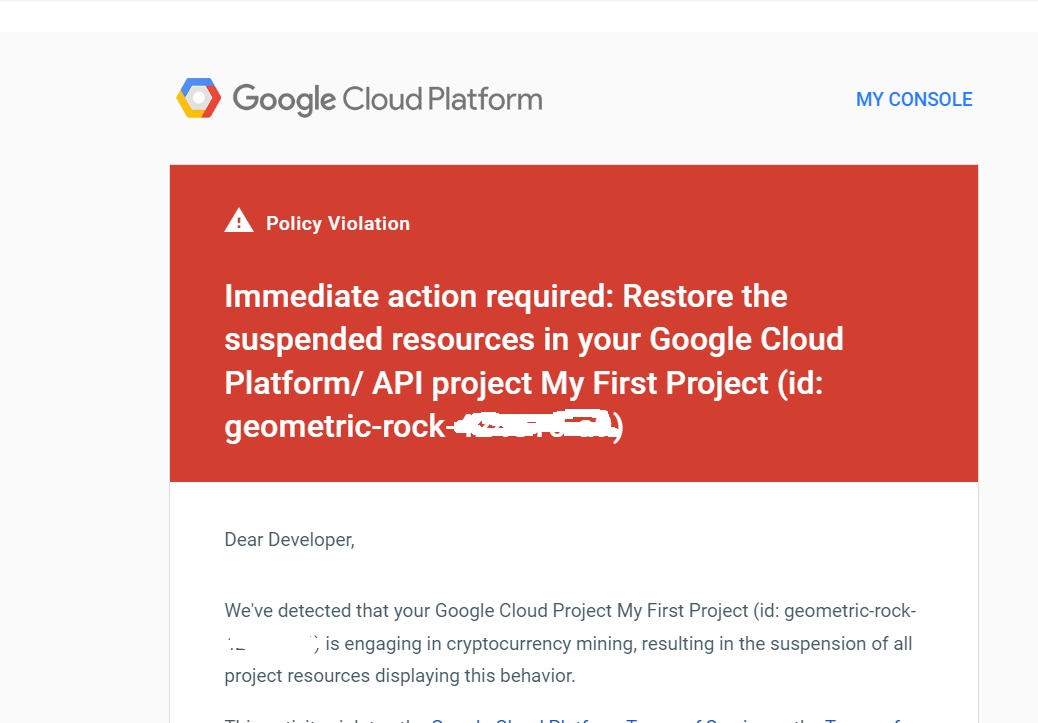The height and width of the screenshot is (723, 1038).
Task: Click "geometric-rock-" in the red headline
Action: pyautogui.click(x=335, y=427)
